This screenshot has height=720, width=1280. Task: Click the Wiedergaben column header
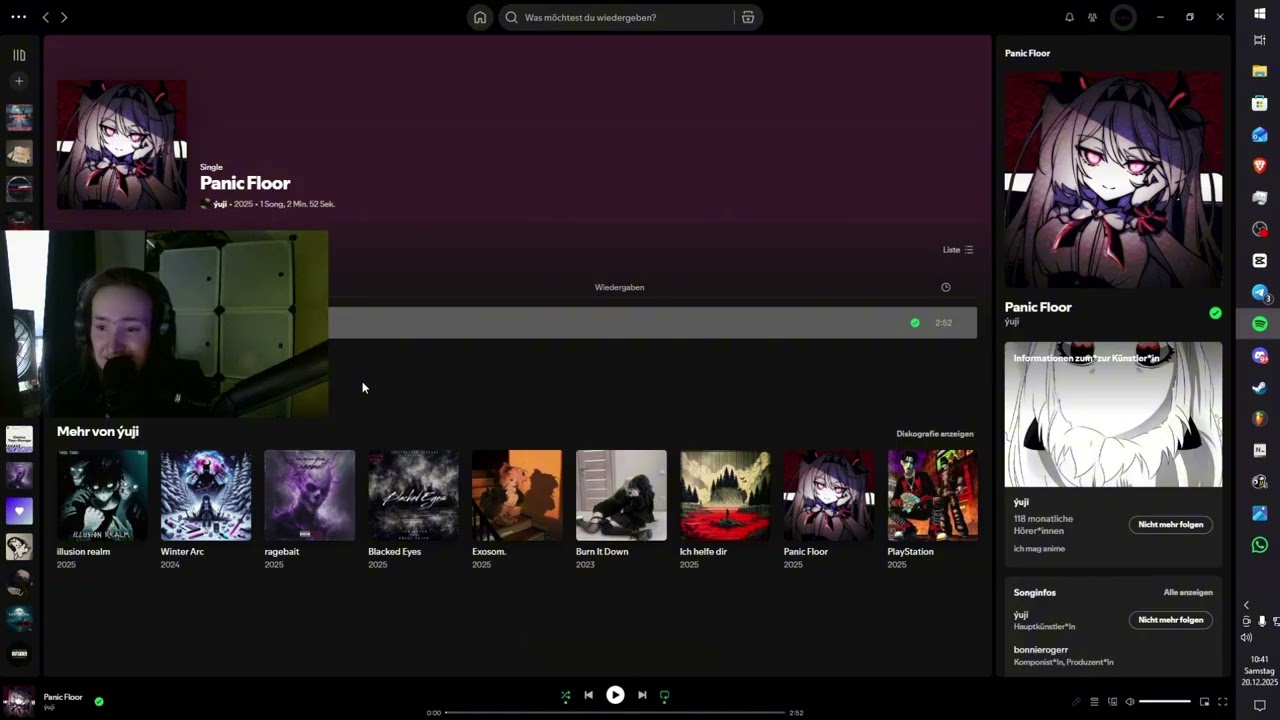click(619, 287)
